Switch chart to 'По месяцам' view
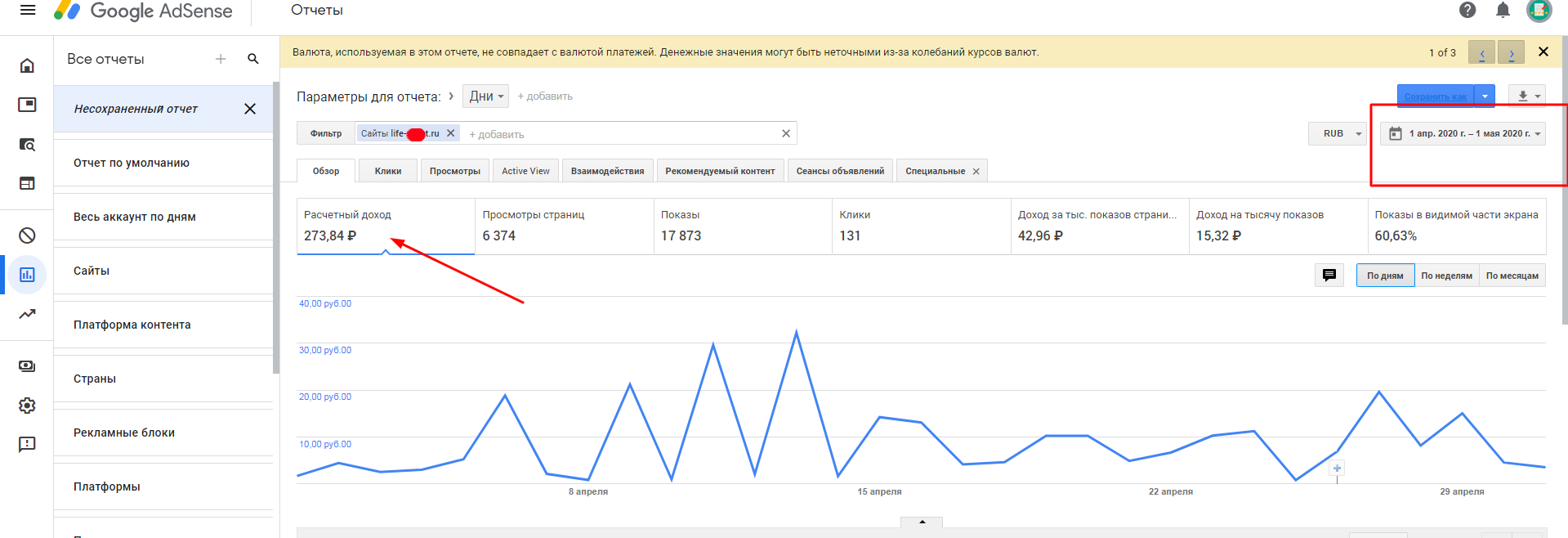The image size is (1568, 538). click(1512, 276)
